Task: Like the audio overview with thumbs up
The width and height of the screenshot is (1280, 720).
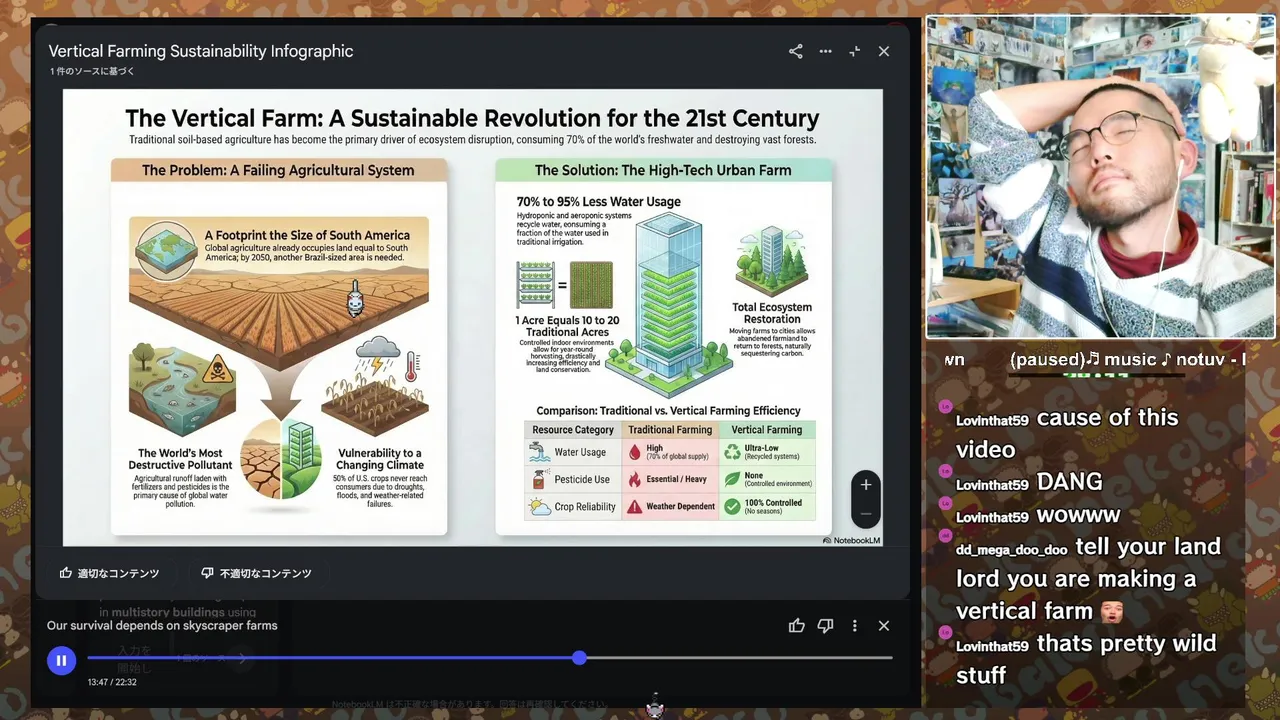Action: pos(797,626)
